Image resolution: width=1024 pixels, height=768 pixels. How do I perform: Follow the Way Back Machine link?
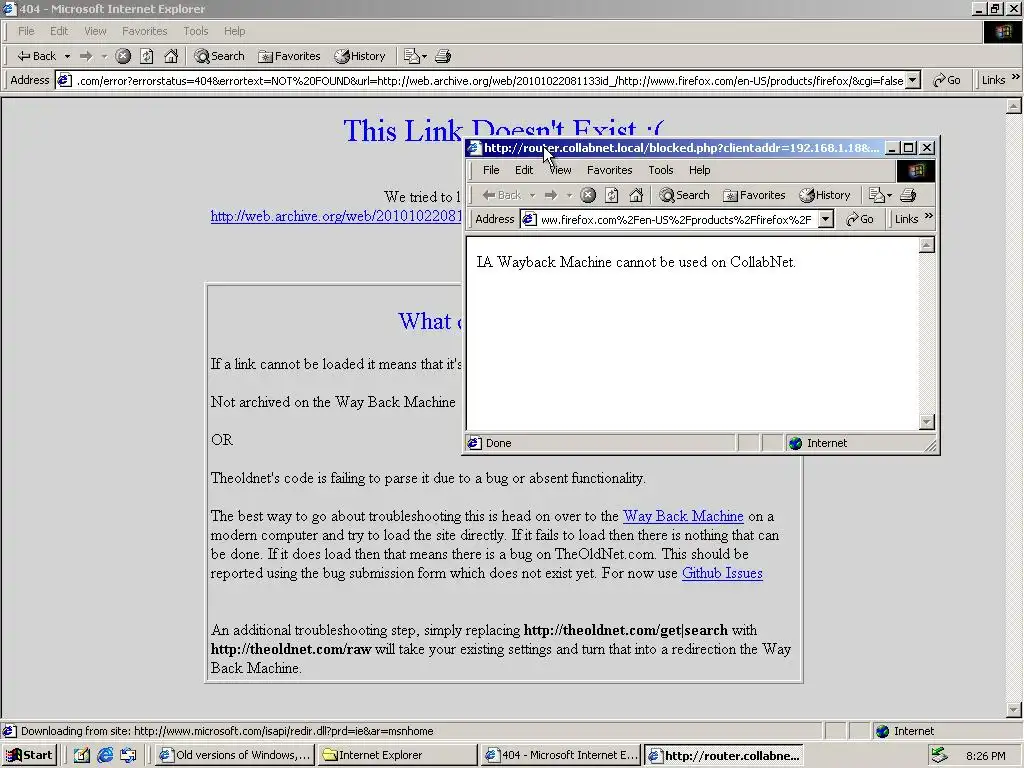(x=683, y=516)
